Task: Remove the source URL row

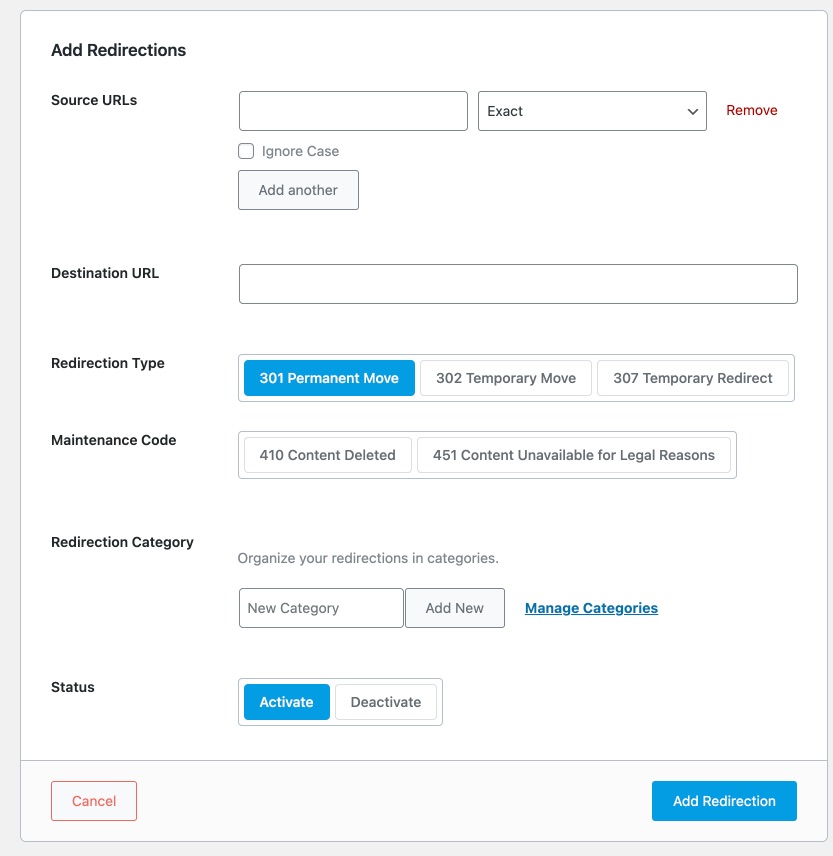Action: pyautogui.click(x=751, y=111)
